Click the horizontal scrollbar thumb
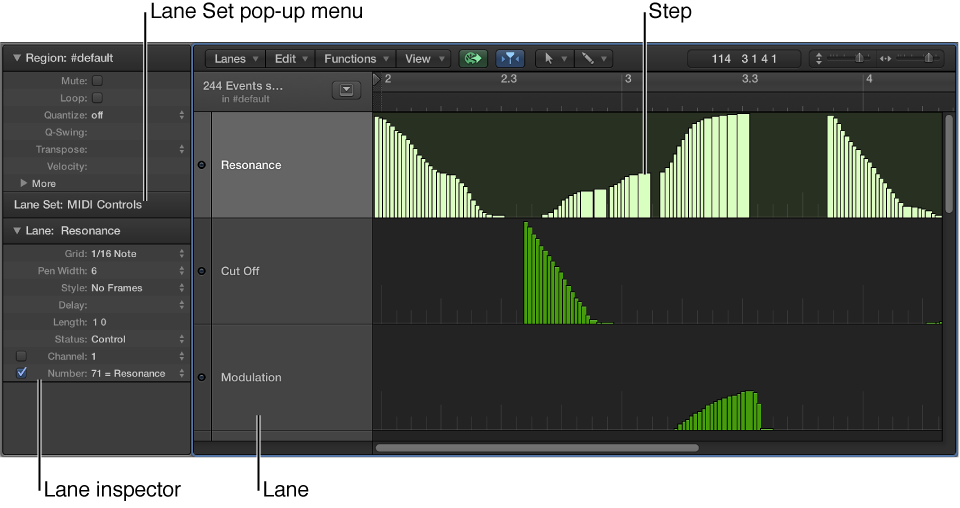This screenshot has width=960, height=508. click(537, 448)
